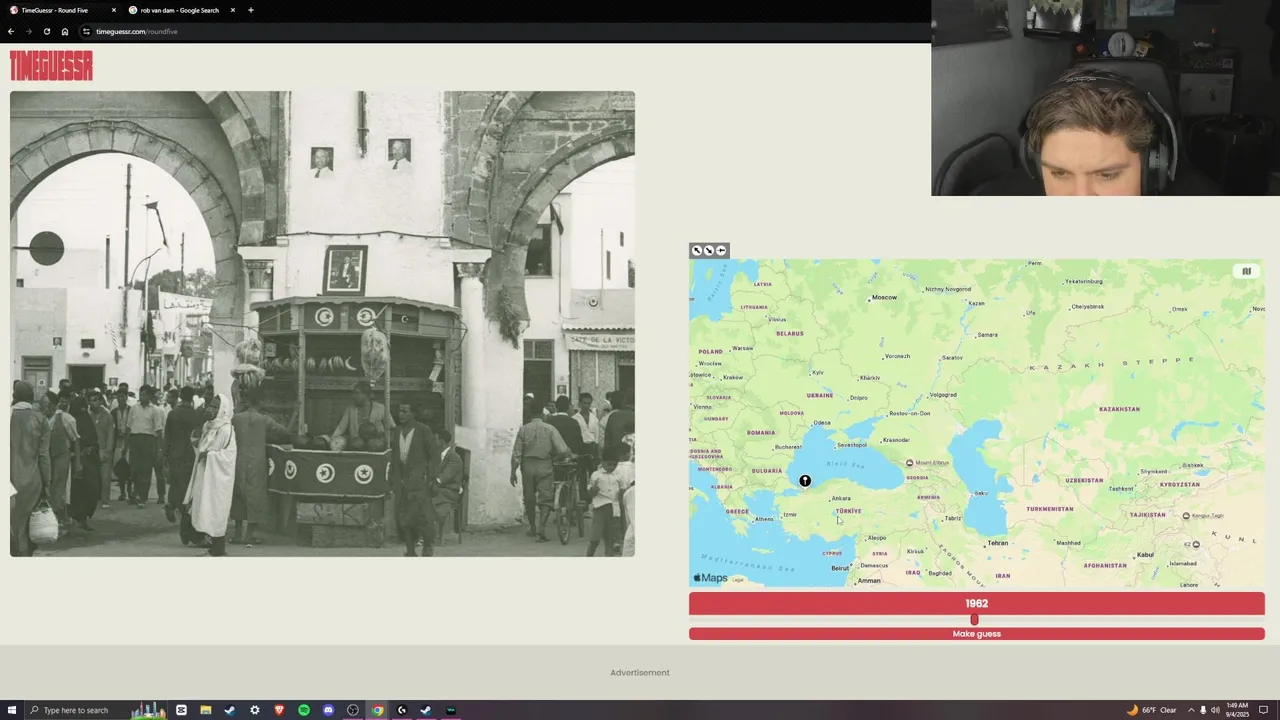The height and width of the screenshot is (720, 1280).
Task: Click the year slider handle
Action: point(974,620)
